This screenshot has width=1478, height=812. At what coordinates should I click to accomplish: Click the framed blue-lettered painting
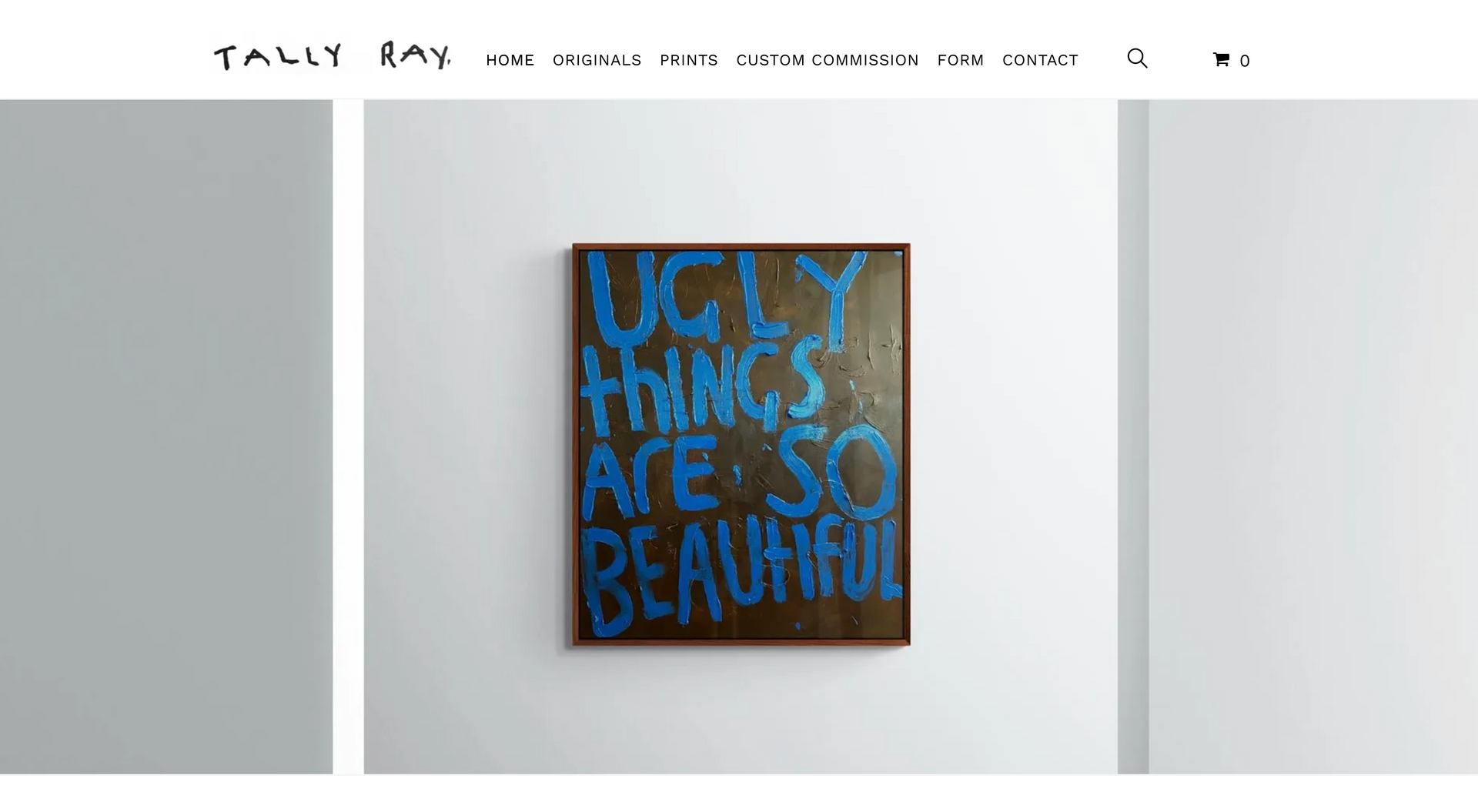(741, 445)
